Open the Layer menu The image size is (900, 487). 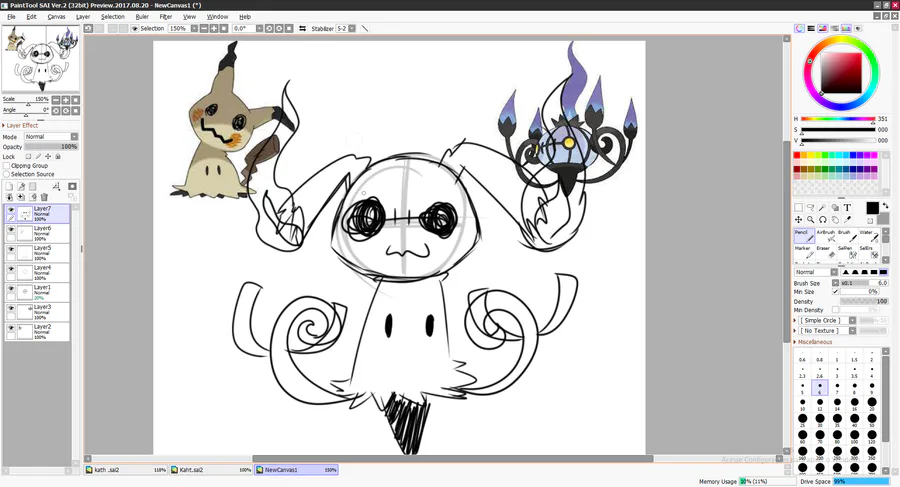click(x=83, y=17)
